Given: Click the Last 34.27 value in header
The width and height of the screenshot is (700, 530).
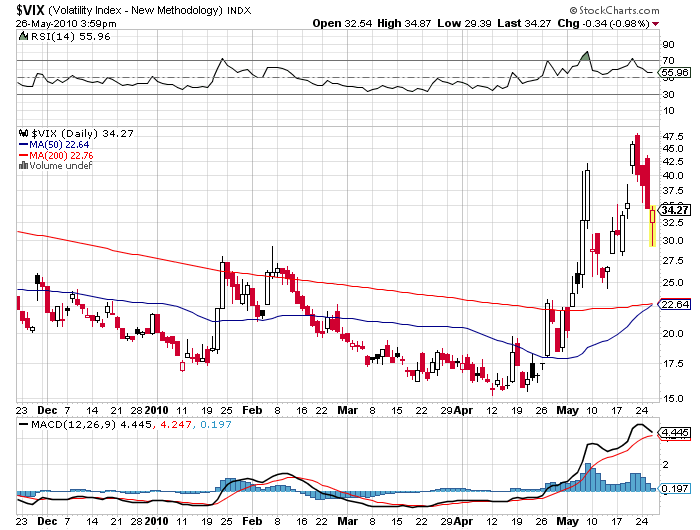Looking at the screenshot, I should click(x=524, y=24).
